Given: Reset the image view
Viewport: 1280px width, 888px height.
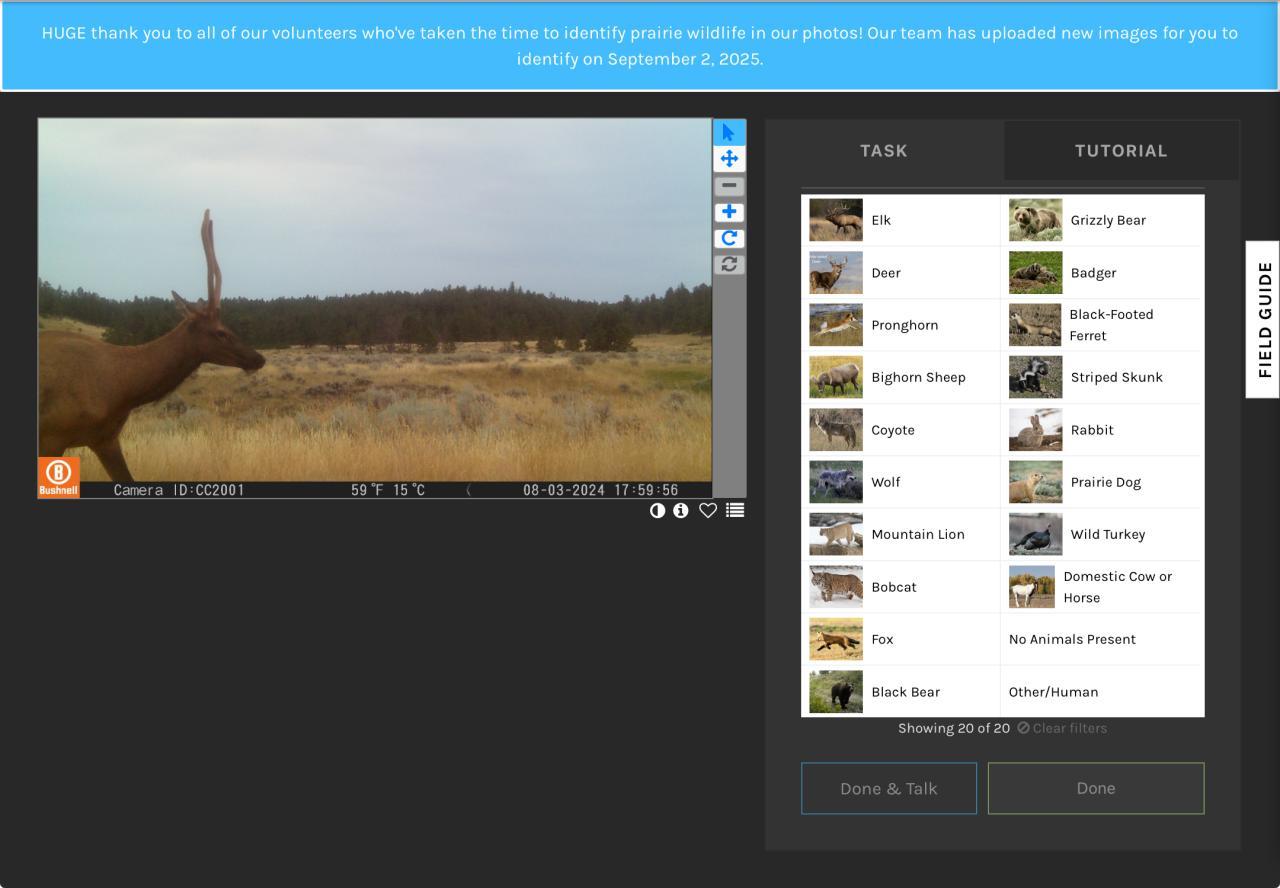Looking at the screenshot, I should click(729, 264).
